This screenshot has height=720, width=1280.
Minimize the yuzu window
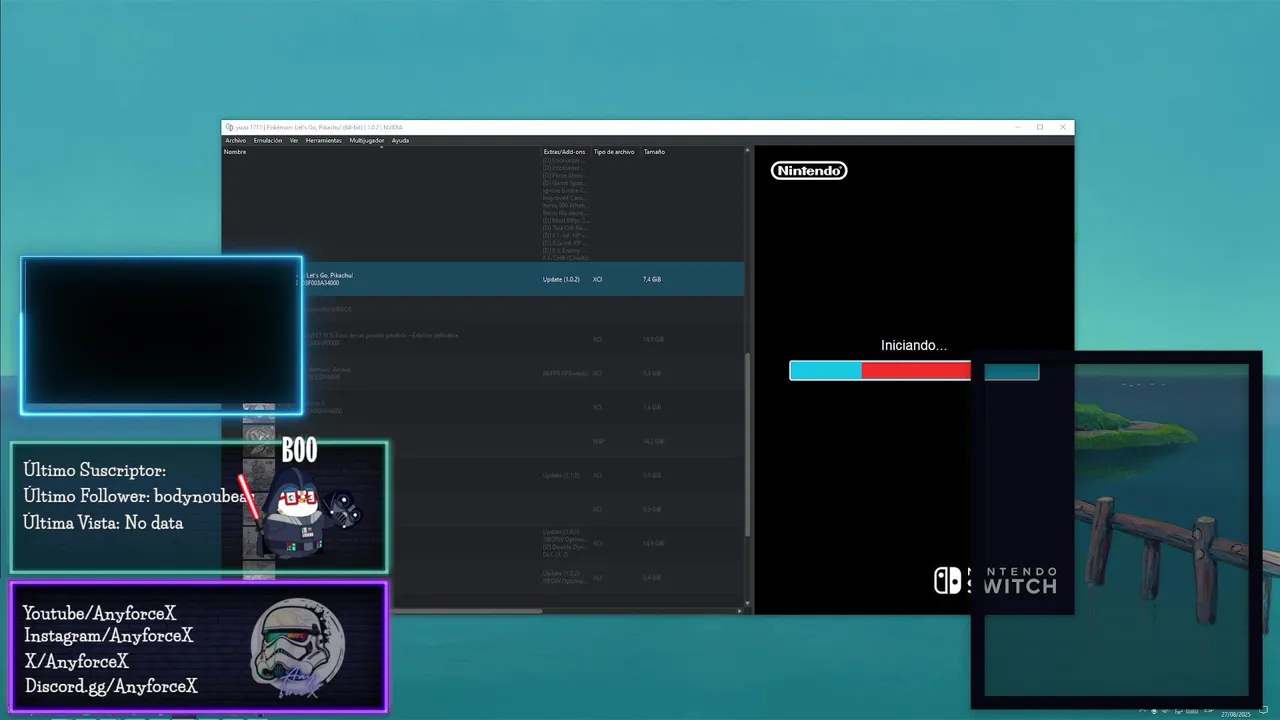[x=1017, y=127]
